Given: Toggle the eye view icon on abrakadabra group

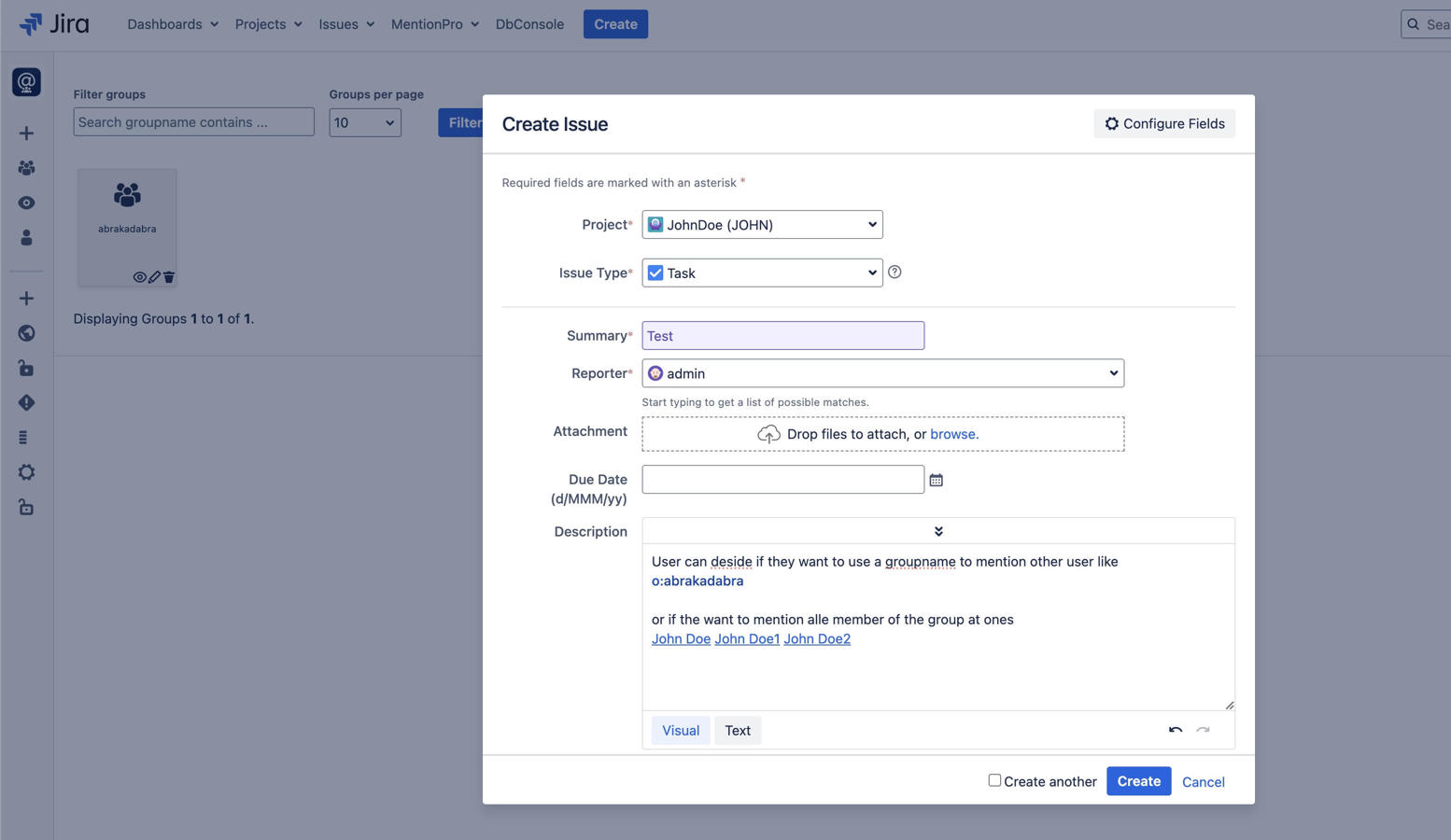Looking at the screenshot, I should pyautogui.click(x=139, y=277).
